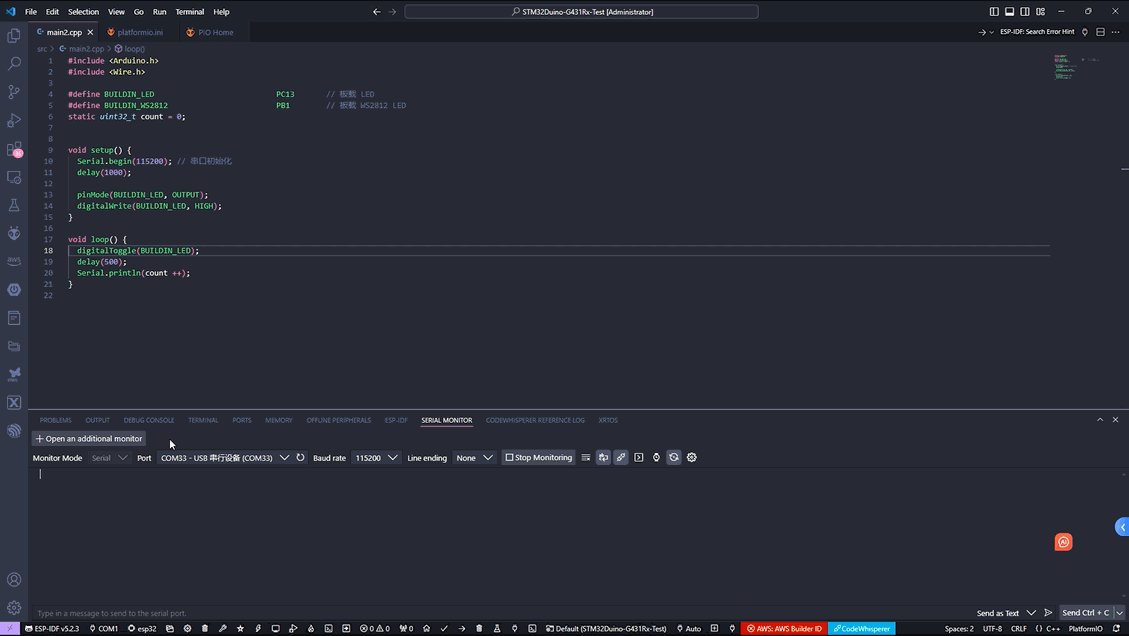Open the Terminal menu
This screenshot has width=1129, height=636.
(189, 12)
